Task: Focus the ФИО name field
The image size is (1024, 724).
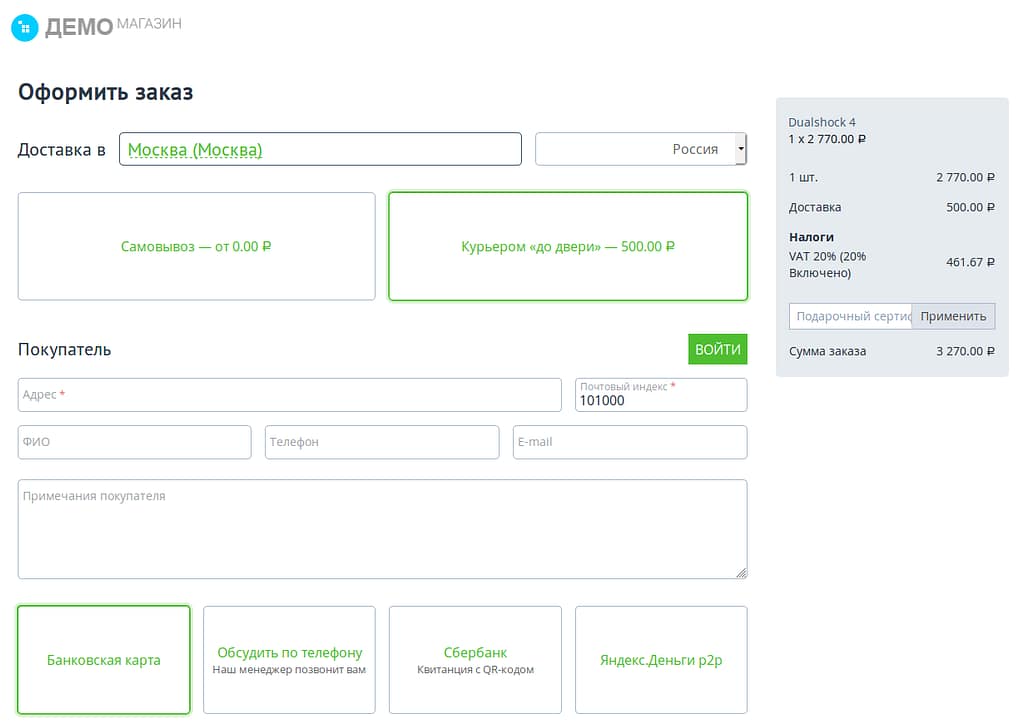Action: [x=134, y=442]
